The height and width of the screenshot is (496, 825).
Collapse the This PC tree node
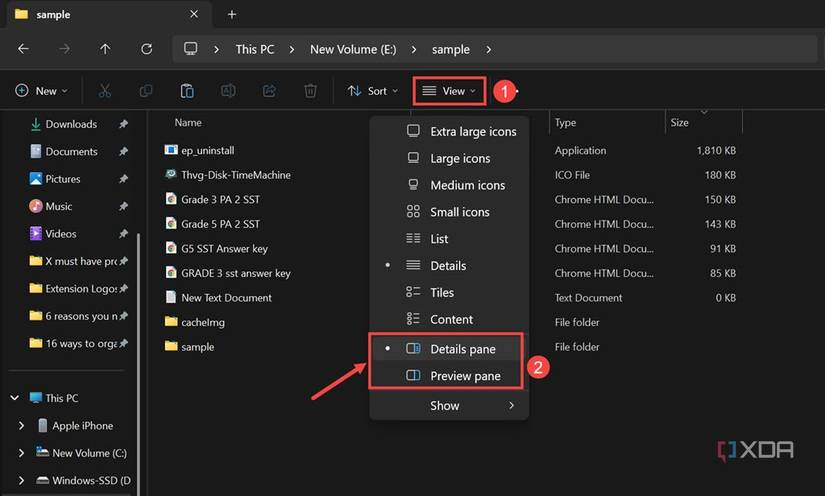[x=15, y=398]
